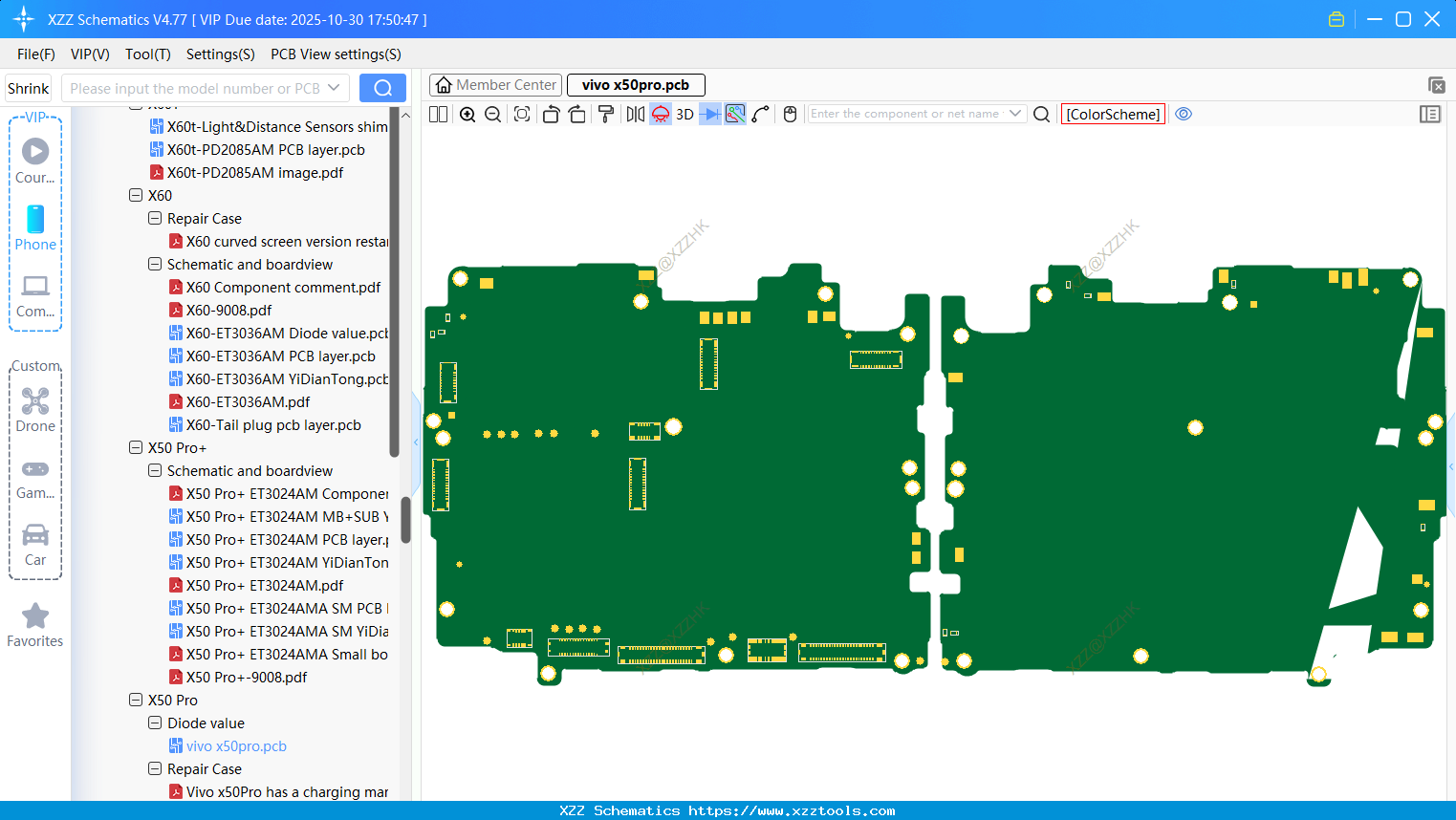Image resolution: width=1456 pixels, height=820 pixels.
Task: Open the ColorScheme picker
Action: (1113, 114)
